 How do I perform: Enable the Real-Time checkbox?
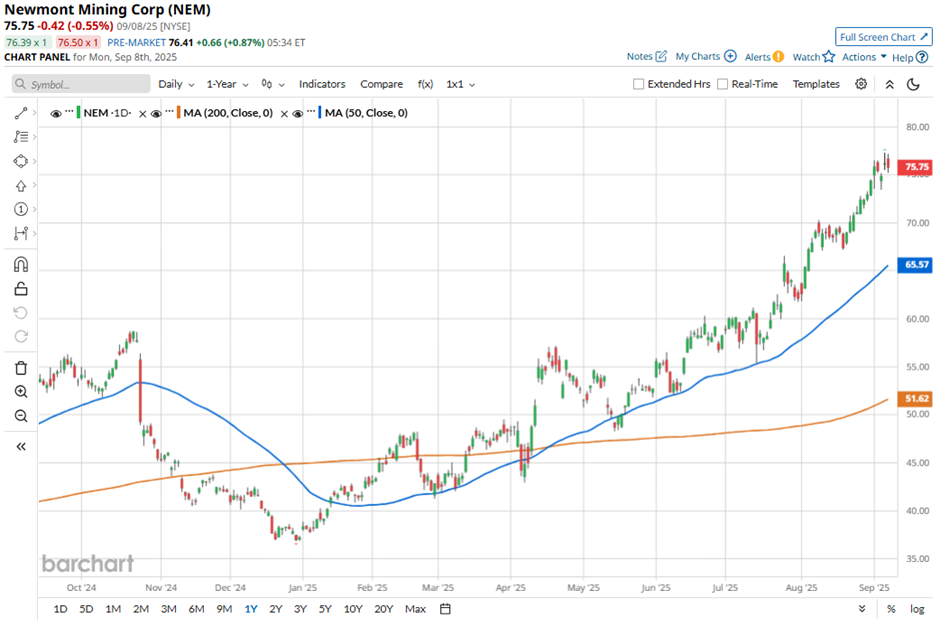(722, 84)
